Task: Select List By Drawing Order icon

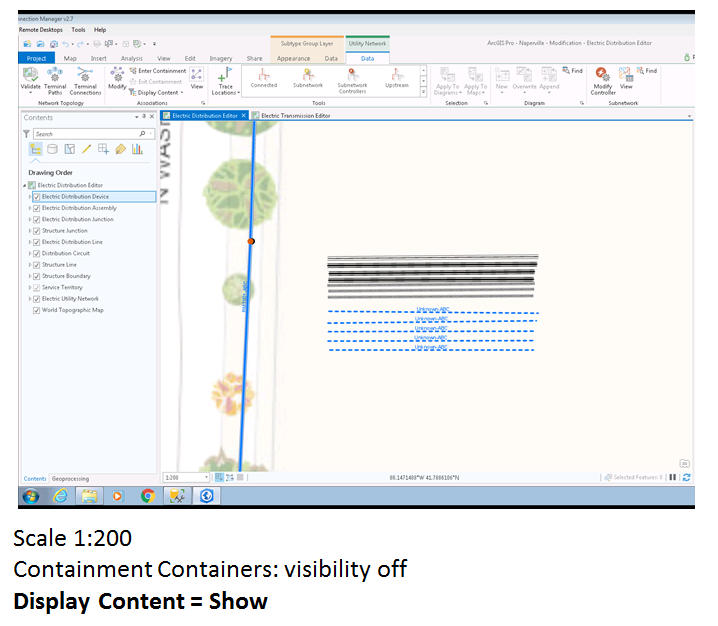Action: (35, 149)
